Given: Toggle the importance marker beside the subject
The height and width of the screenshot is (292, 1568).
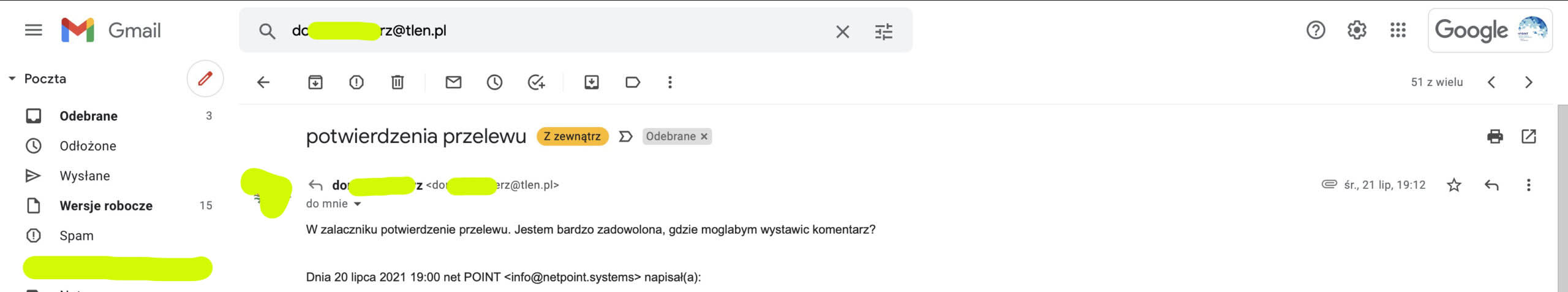Looking at the screenshot, I should (x=625, y=136).
